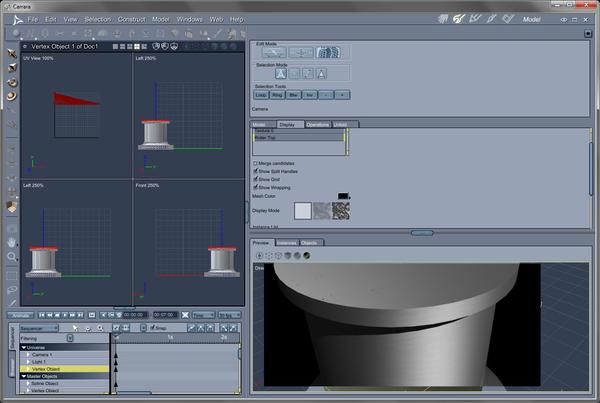This screenshot has width=600, height=403.
Task: Open the Sequencer dropdown
Action: click(x=40, y=328)
